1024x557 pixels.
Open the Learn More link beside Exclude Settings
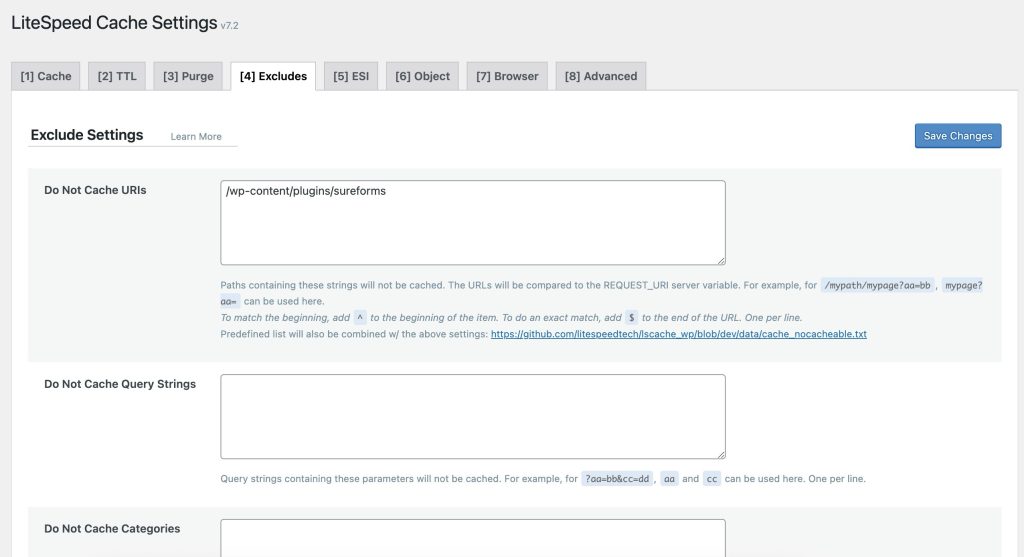[196, 137]
